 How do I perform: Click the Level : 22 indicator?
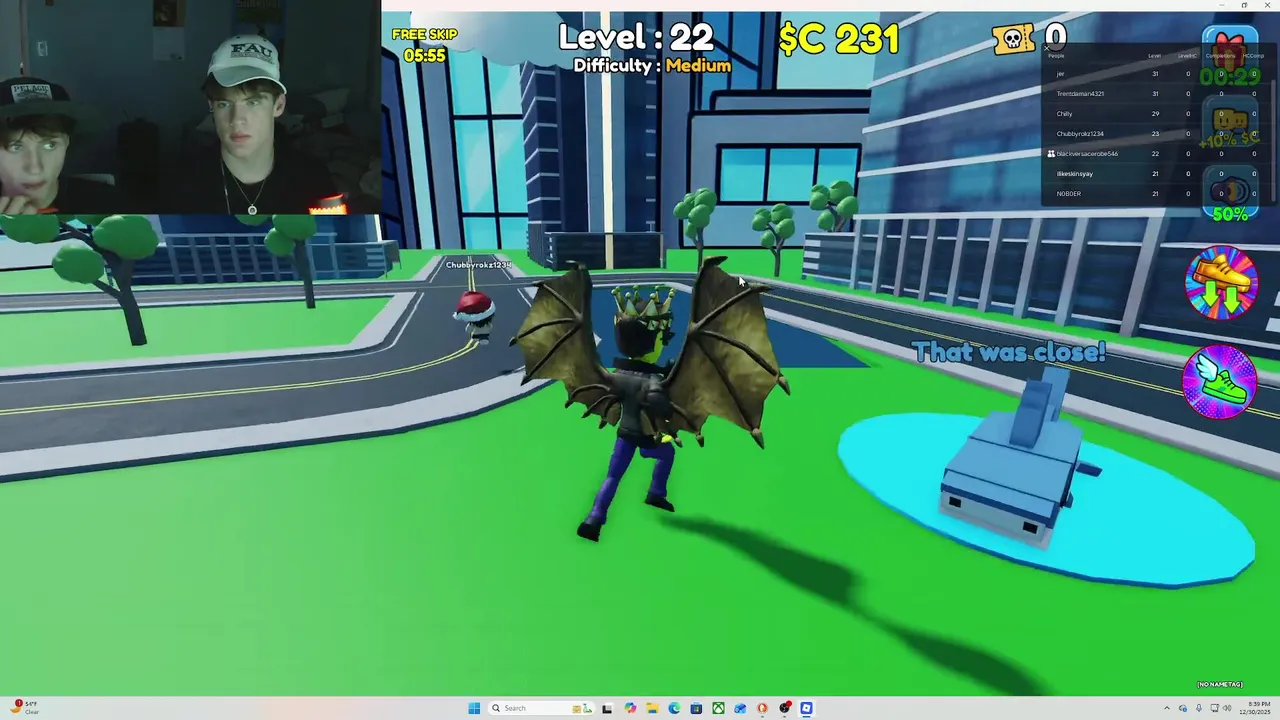coord(636,37)
